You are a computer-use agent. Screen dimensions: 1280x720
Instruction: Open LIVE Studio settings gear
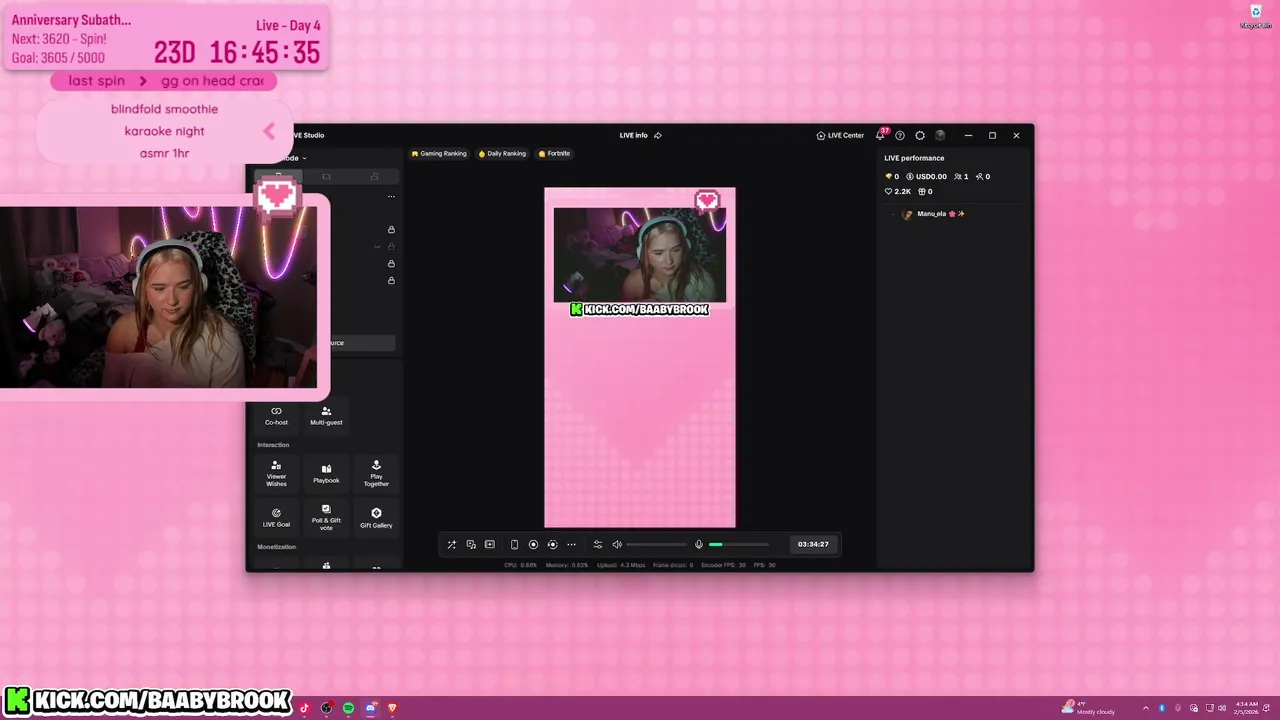[920, 135]
